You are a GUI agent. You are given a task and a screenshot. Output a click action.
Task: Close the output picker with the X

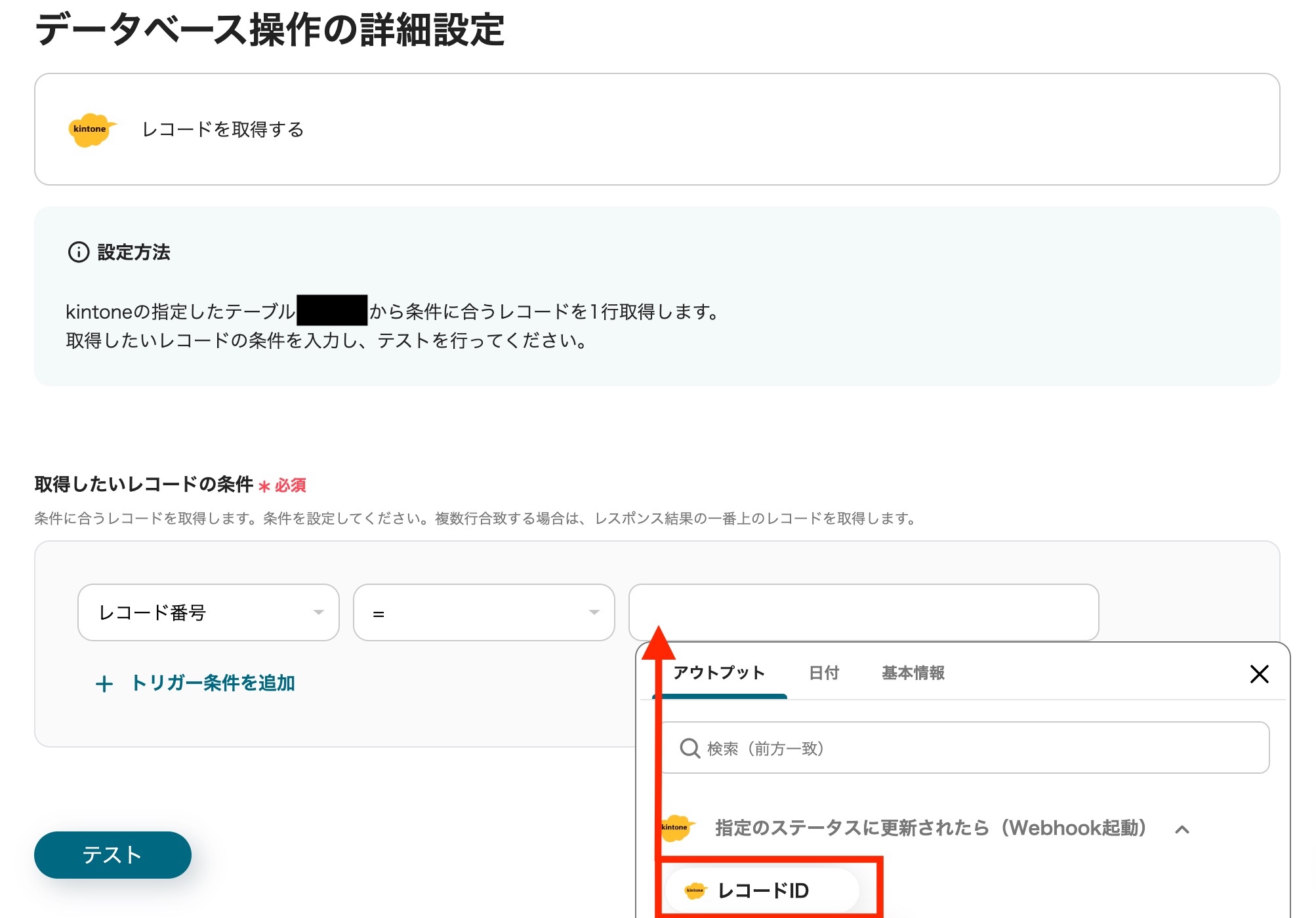click(x=1259, y=673)
